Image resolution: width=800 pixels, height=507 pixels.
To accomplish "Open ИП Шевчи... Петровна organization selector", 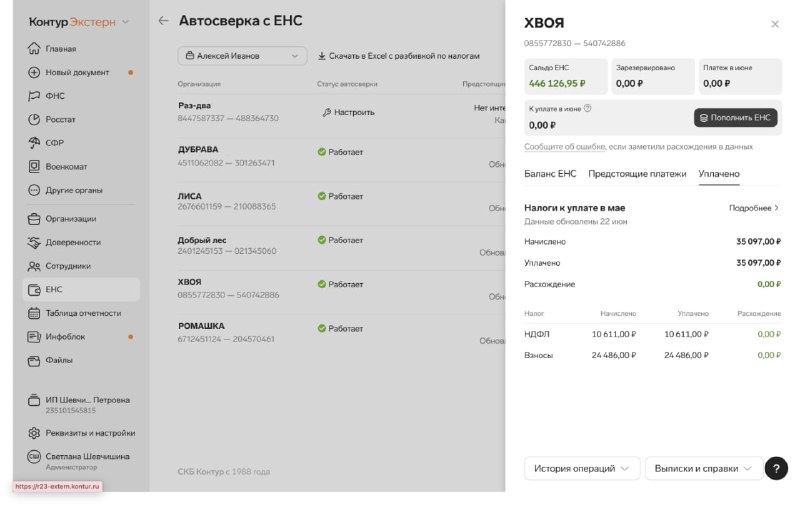I will coord(82,404).
